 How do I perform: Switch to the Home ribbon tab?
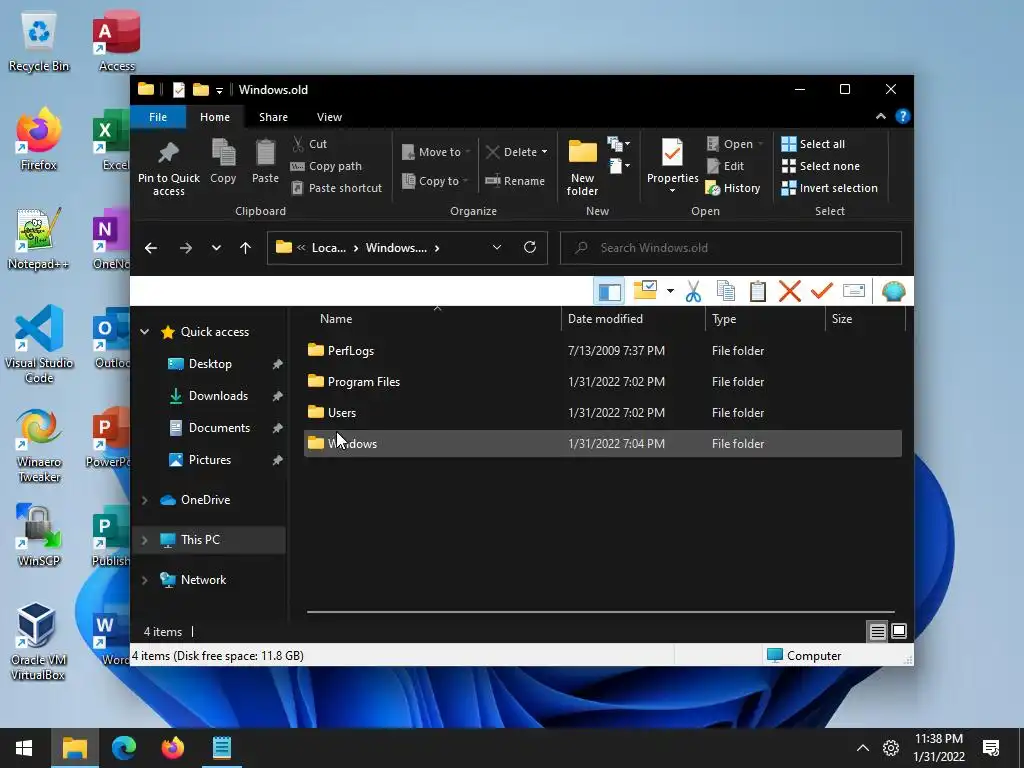coord(215,117)
